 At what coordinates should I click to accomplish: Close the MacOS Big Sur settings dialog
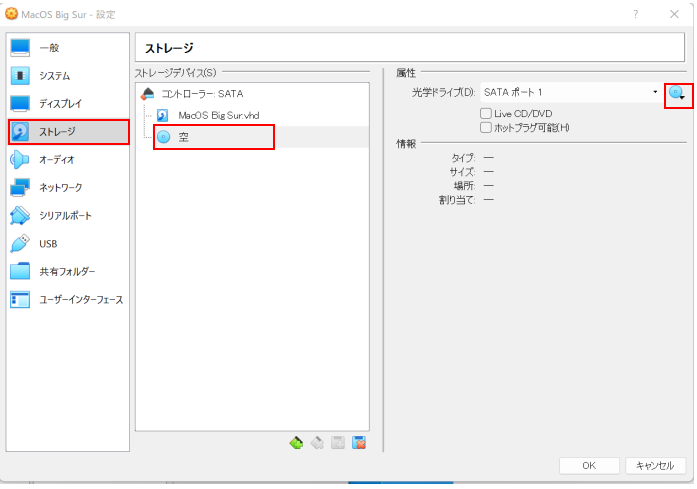click(x=674, y=14)
